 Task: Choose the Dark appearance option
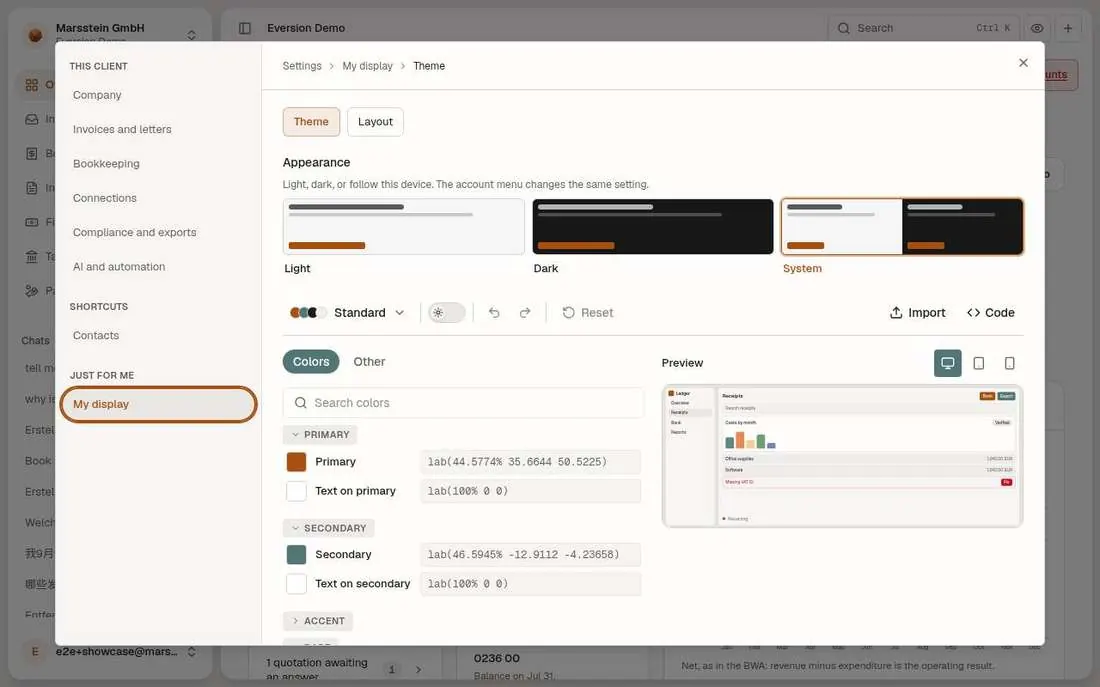[x=652, y=227]
